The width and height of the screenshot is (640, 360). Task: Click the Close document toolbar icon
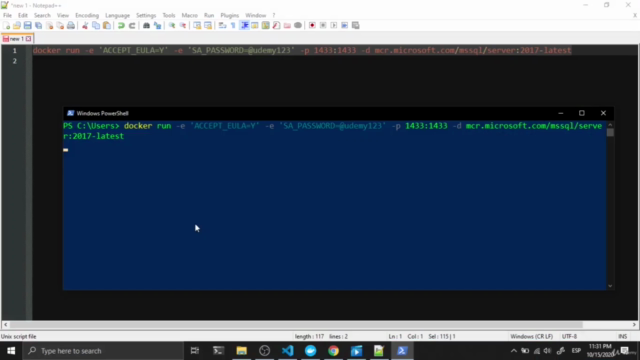click(49, 25)
